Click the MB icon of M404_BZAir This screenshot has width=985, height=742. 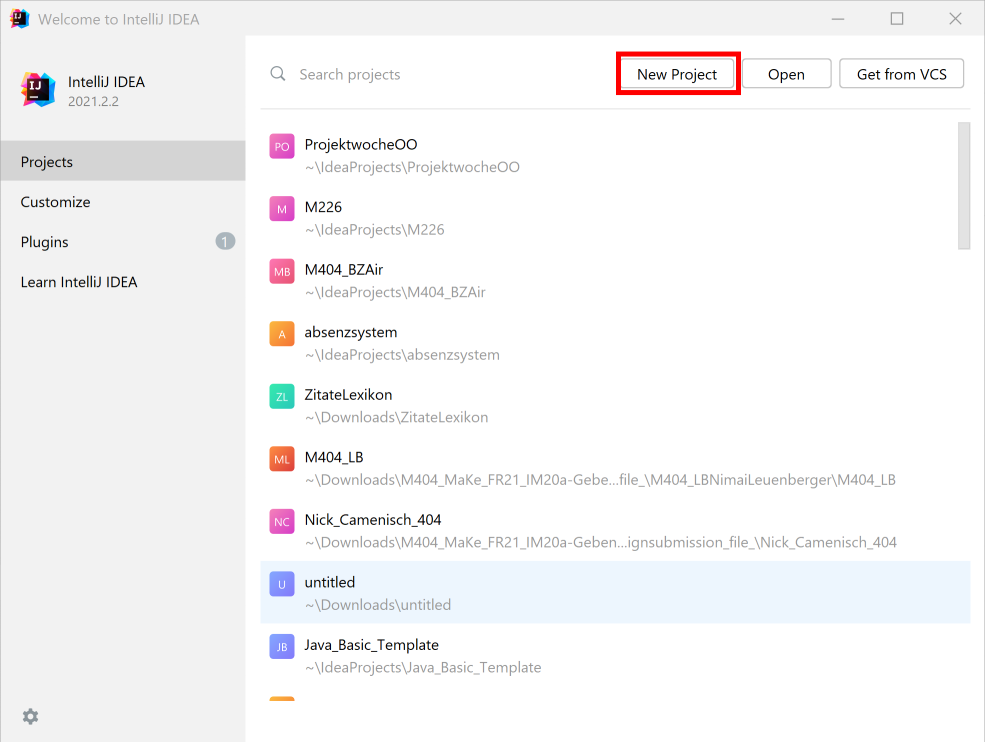coord(281,271)
